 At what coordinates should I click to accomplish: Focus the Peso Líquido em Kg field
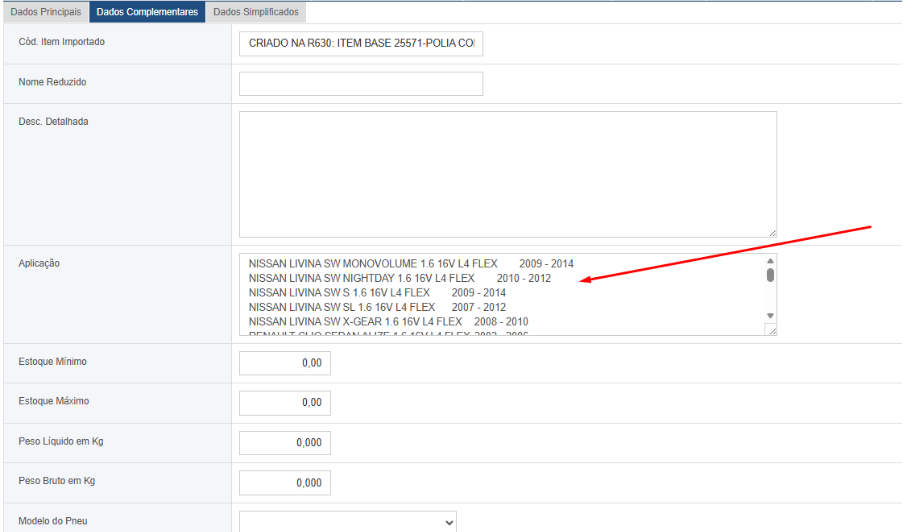285,443
